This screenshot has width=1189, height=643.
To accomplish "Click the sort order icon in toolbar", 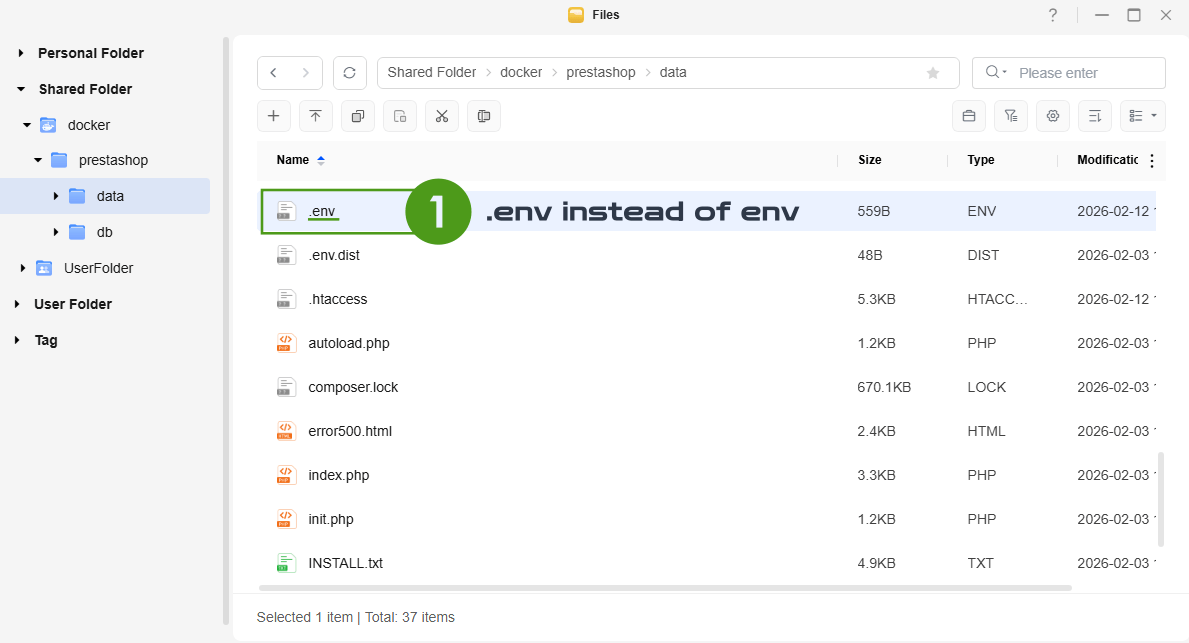I will tap(1094, 116).
